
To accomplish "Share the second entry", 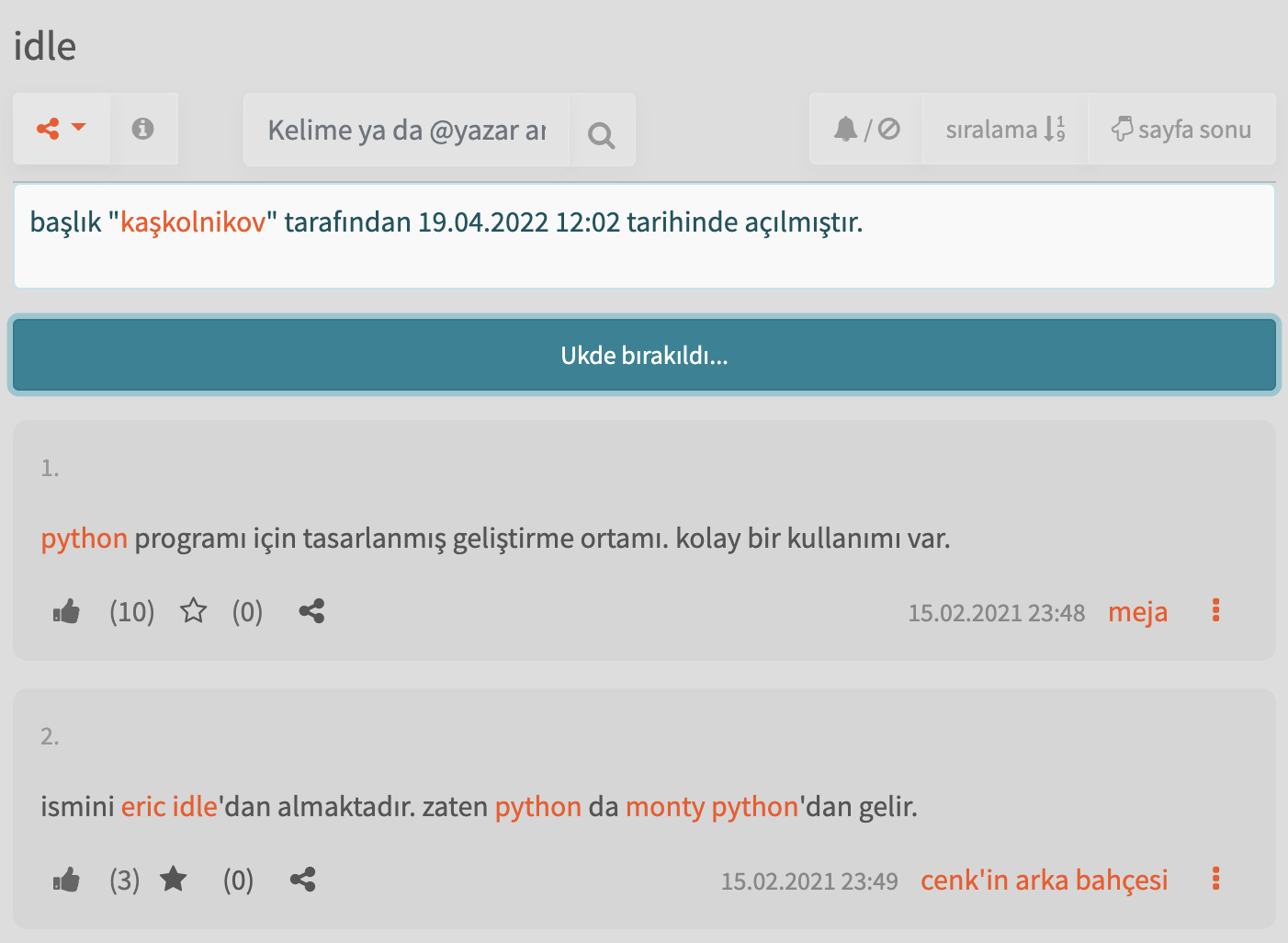I will coord(303,880).
